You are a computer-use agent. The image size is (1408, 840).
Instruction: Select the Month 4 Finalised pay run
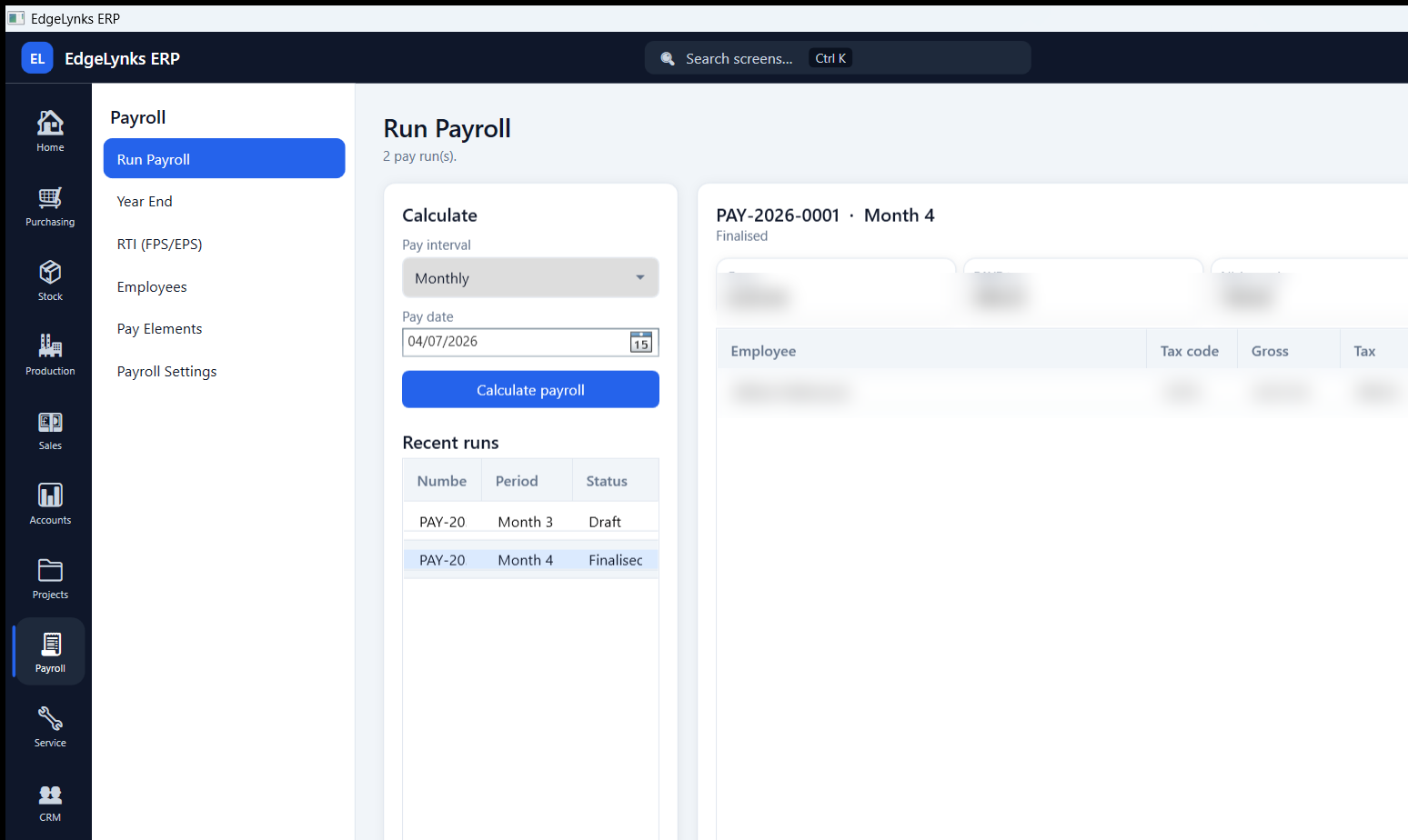(530, 560)
